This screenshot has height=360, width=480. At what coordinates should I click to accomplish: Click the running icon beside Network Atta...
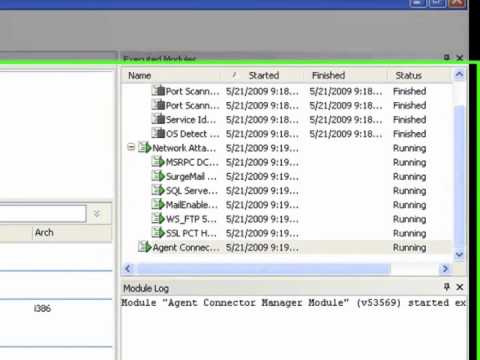pyautogui.click(x=145, y=147)
